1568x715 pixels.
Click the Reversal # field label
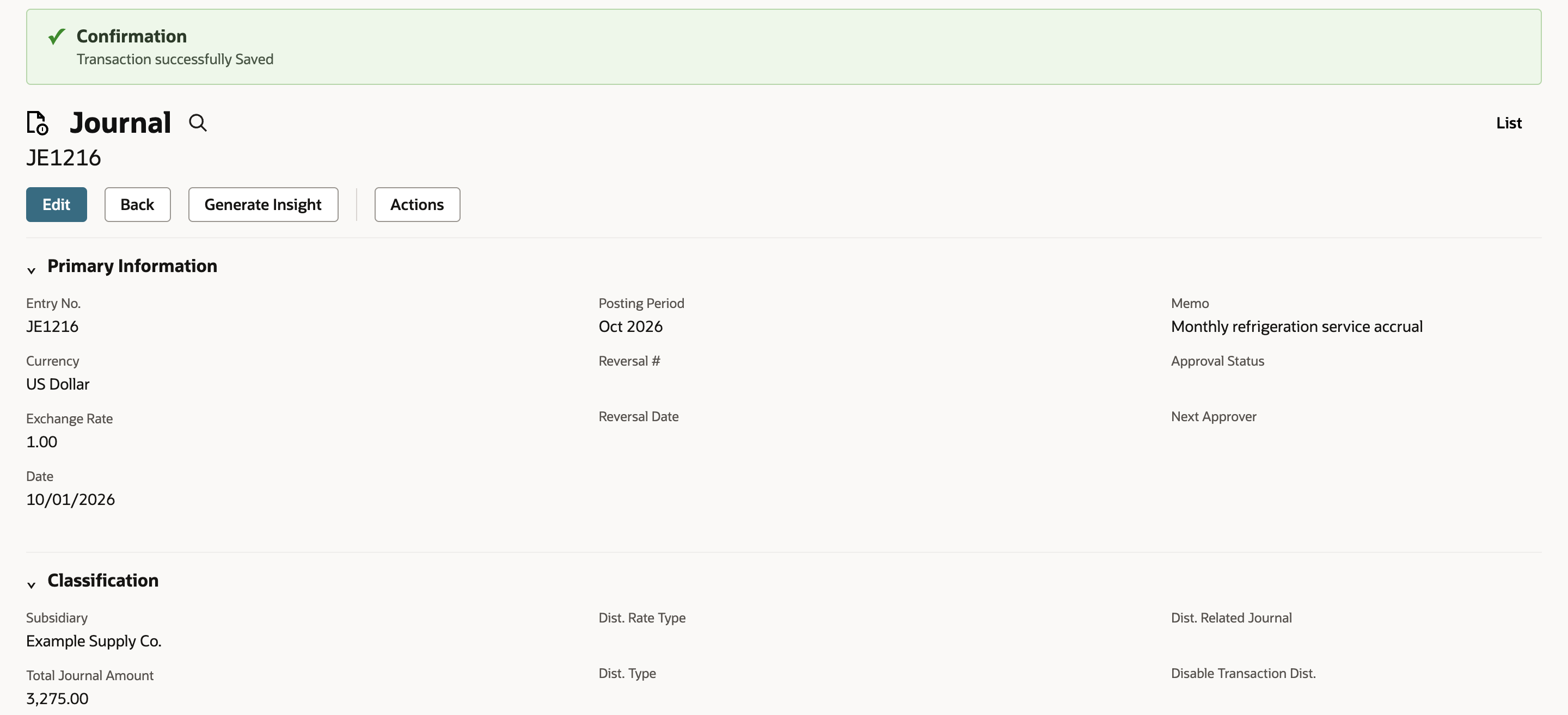click(x=629, y=361)
